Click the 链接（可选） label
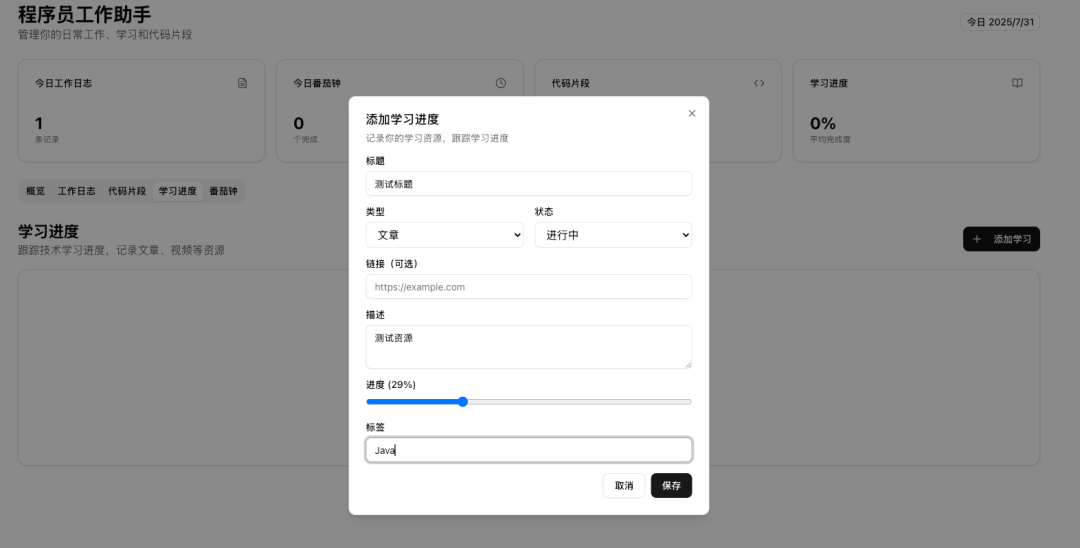Screen dimensions: 1080x548 (392, 264)
